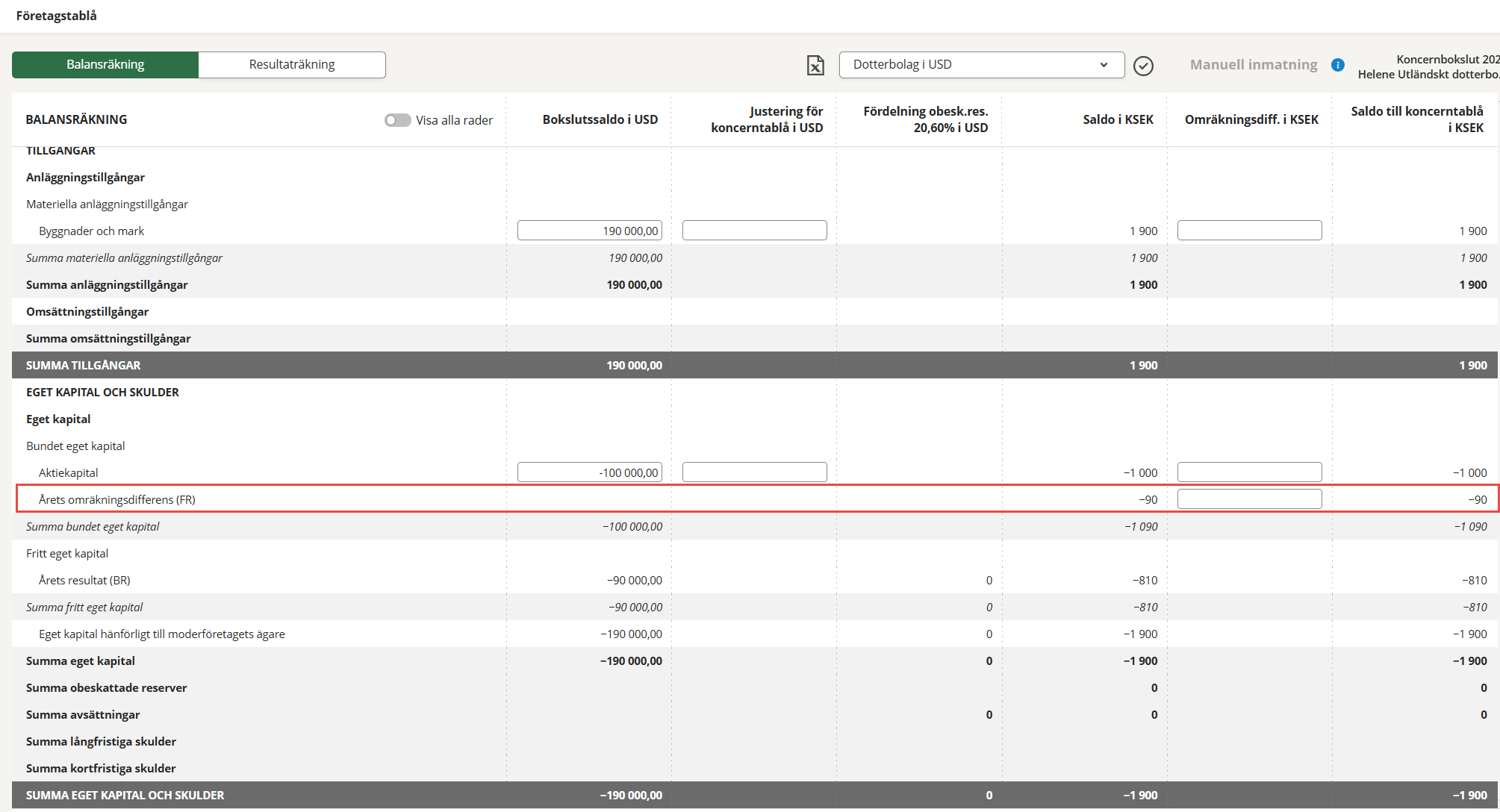Click the Företagstablå page title
This screenshot has width=1500, height=812.
(57, 16)
